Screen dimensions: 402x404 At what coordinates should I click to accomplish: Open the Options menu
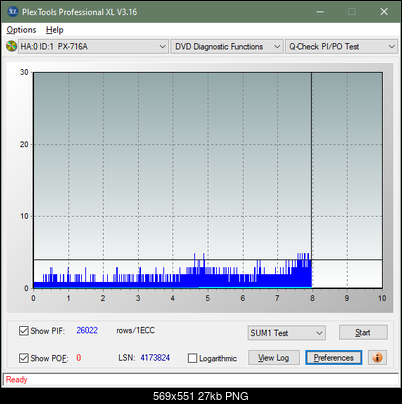(21, 30)
